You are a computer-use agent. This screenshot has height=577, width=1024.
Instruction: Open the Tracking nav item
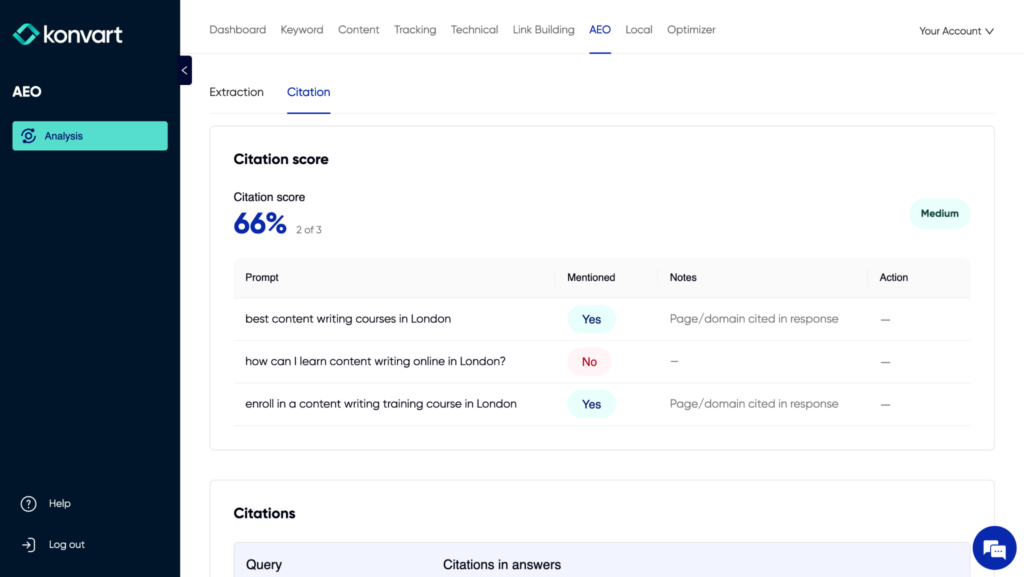pyautogui.click(x=415, y=30)
